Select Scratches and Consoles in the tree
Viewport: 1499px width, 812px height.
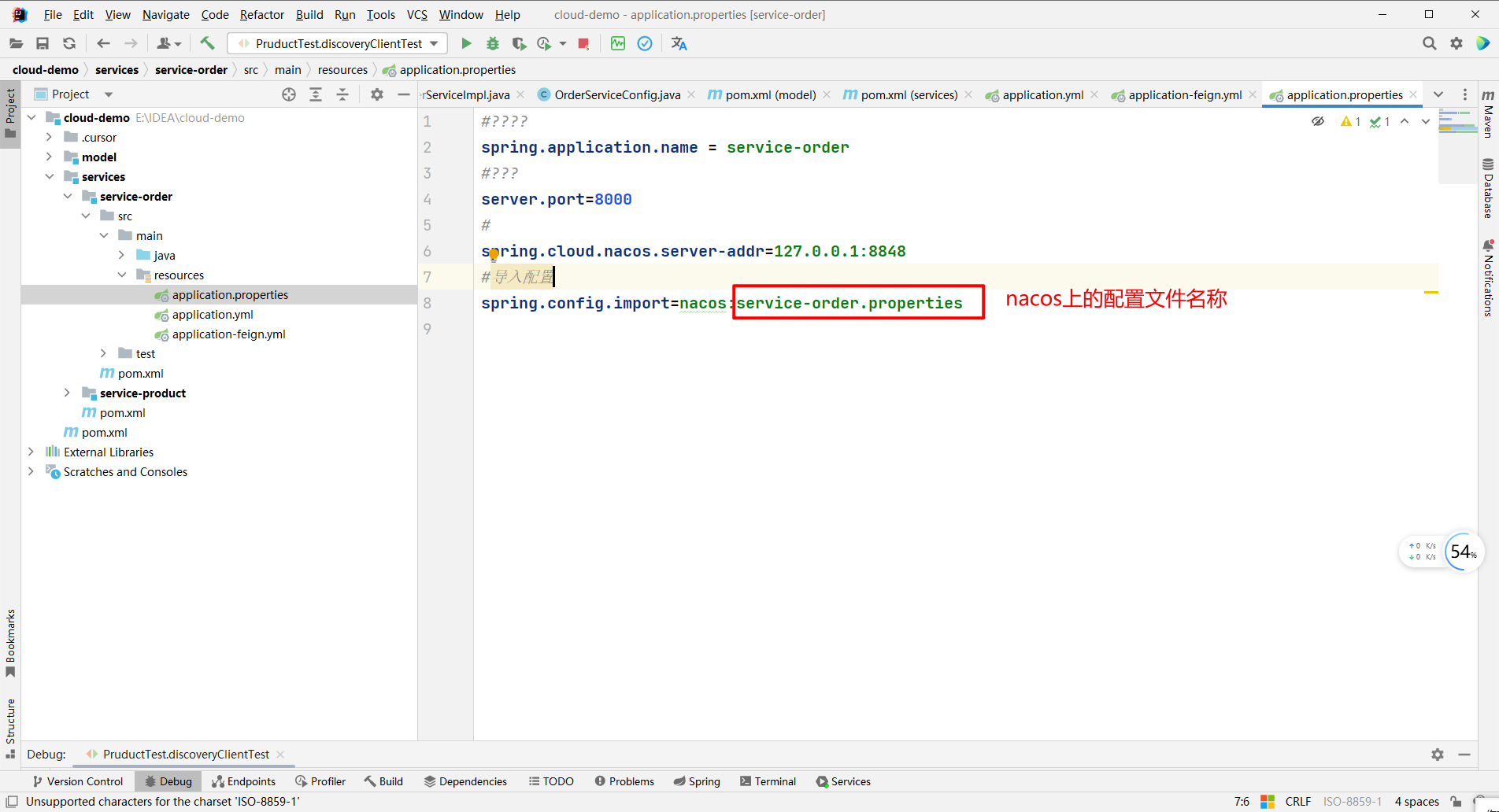[125, 472]
